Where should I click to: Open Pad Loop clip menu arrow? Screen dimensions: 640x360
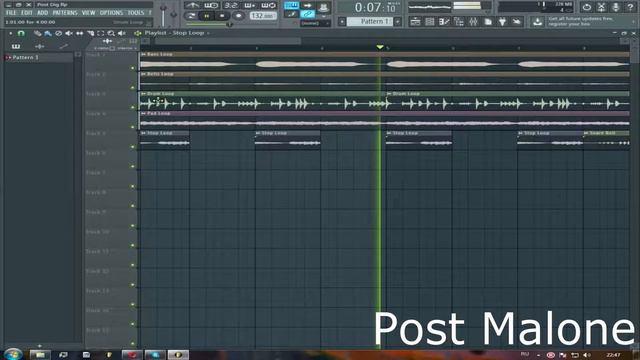pyautogui.click(x=143, y=113)
